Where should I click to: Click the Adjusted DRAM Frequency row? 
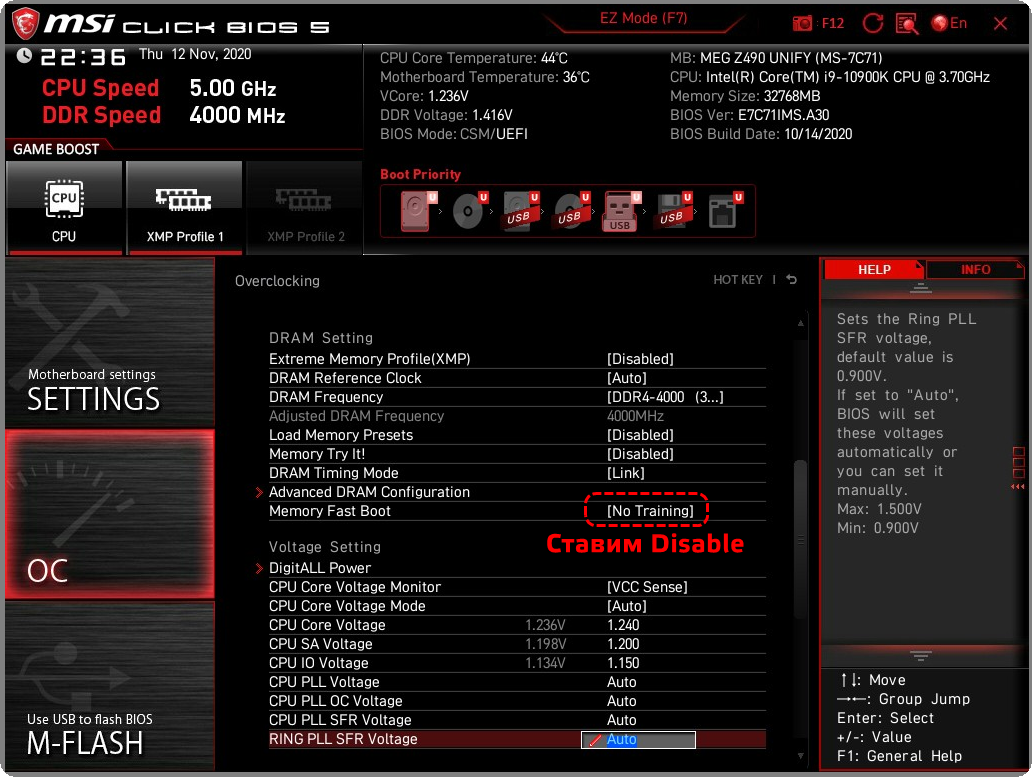[517, 416]
